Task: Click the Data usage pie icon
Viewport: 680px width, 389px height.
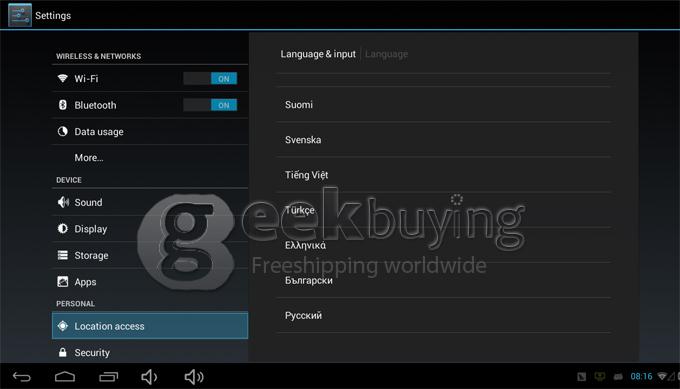Action: click(62, 131)
